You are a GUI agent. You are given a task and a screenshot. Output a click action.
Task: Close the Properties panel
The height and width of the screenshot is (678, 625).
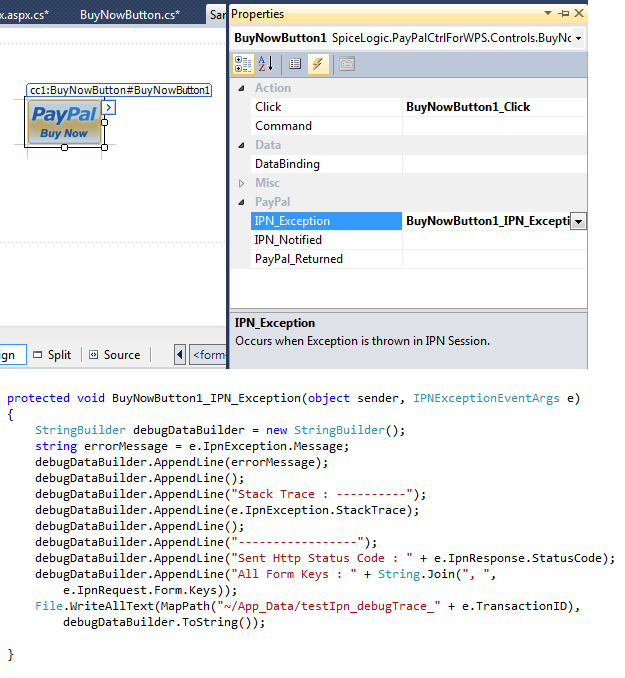click(x=579, y=13)
